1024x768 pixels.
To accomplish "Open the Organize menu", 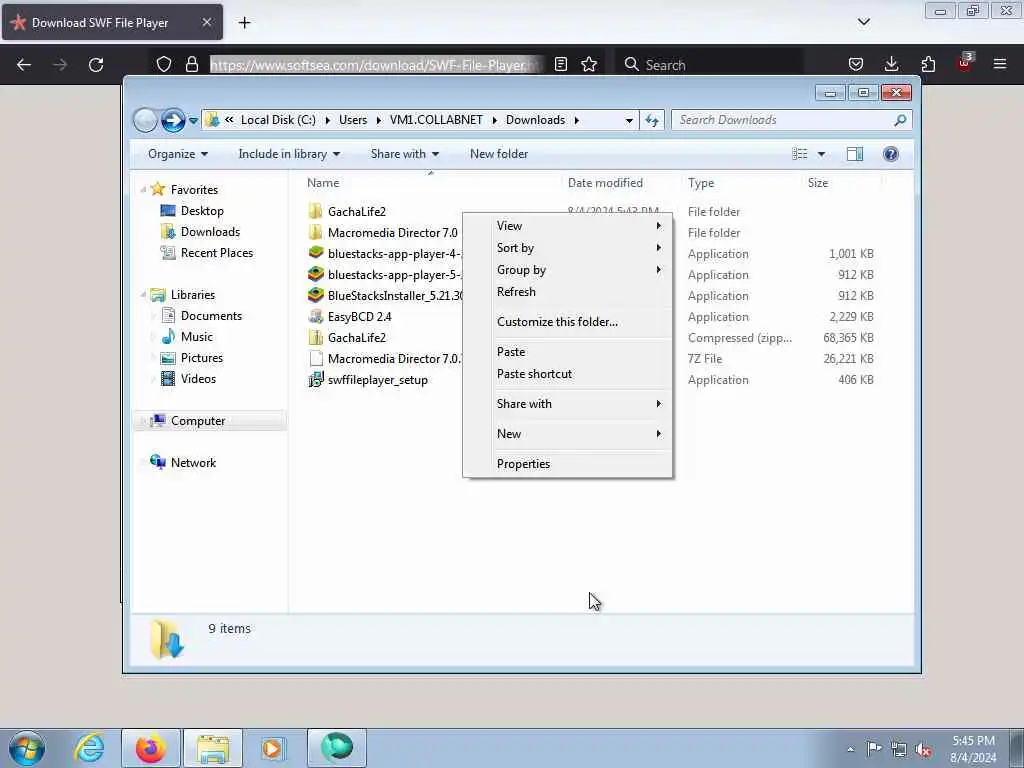I will click(x=178, y=154).
